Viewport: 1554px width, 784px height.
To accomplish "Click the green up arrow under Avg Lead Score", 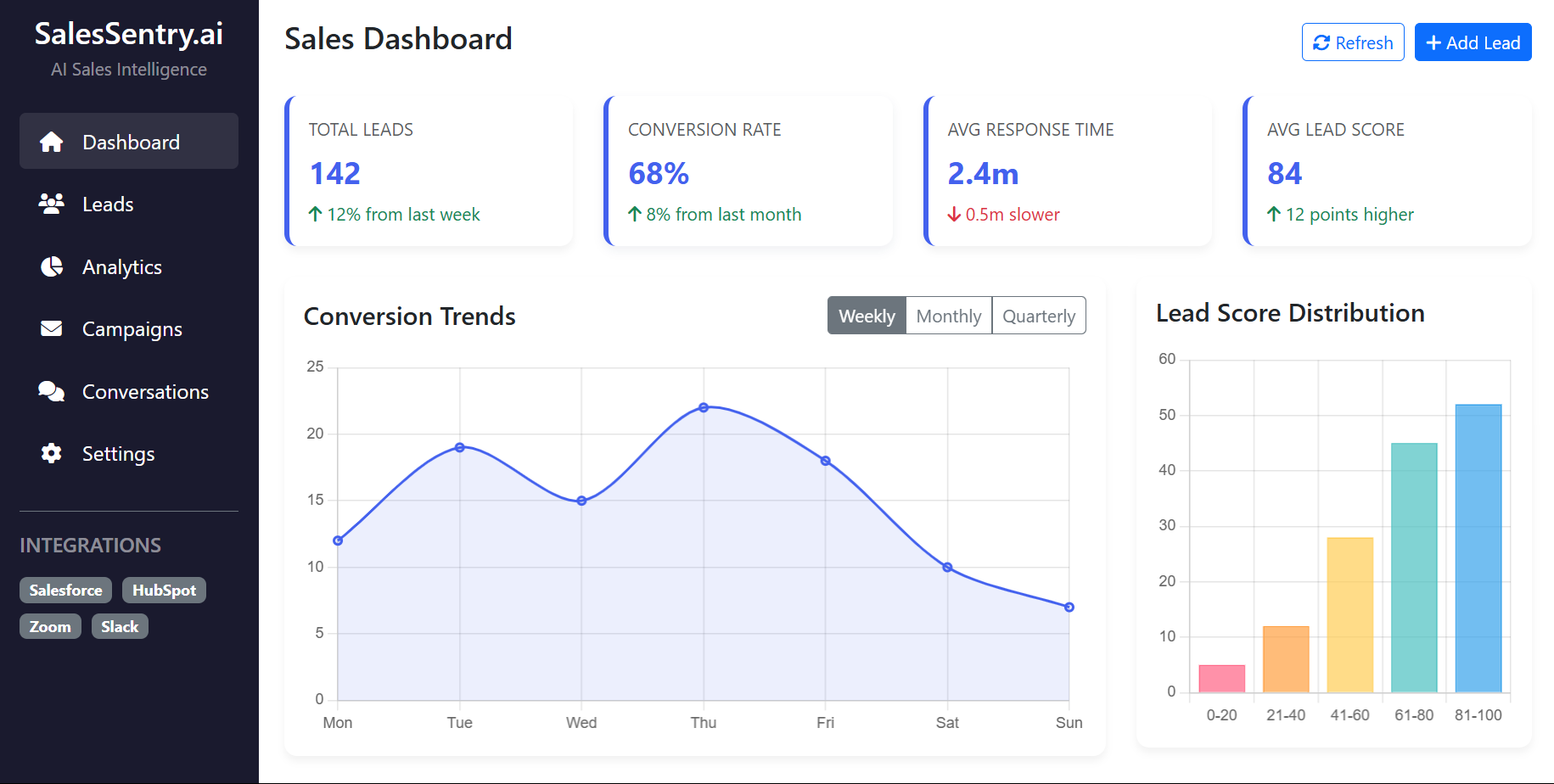I will pyautogui.click(x=1274, y=214).
